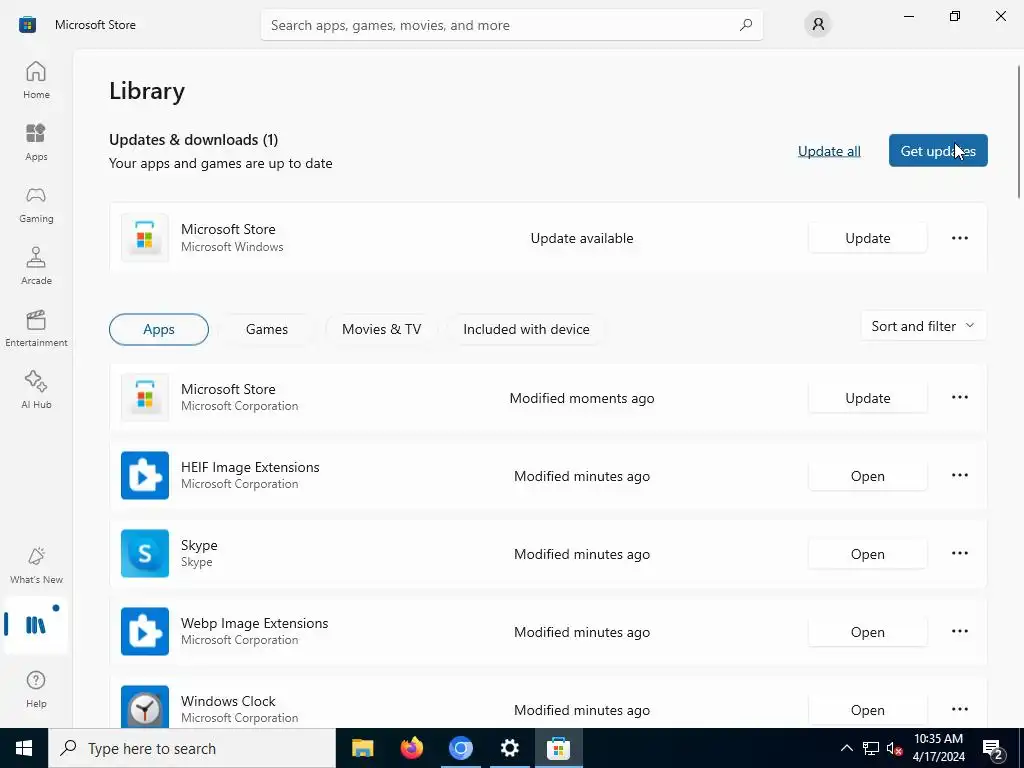
Task: Open the Arcade section
Action: tap(36, 266)
